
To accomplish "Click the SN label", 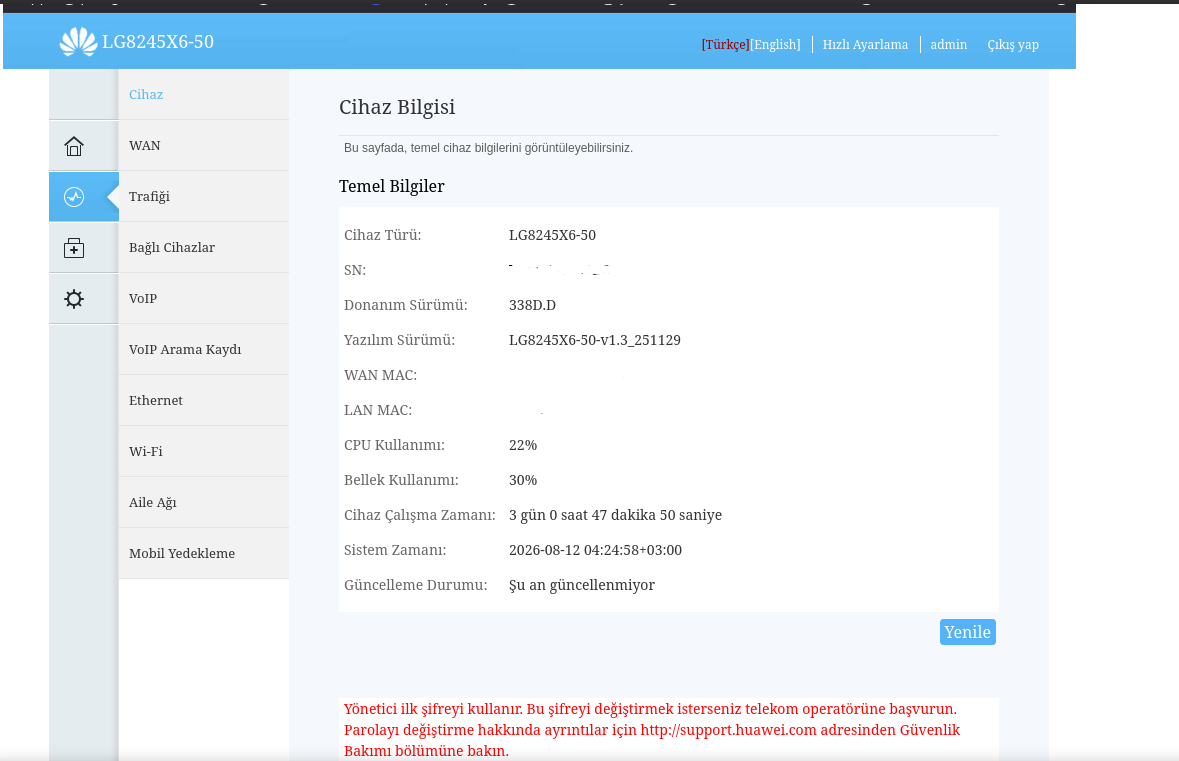I will click(355, 271).
